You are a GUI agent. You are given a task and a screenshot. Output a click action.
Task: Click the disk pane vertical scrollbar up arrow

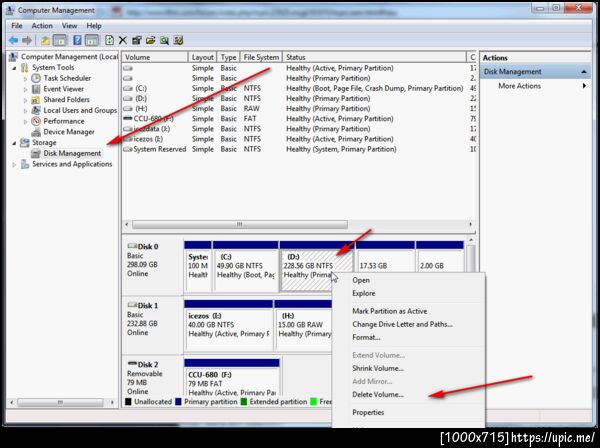tap(471, 240)
